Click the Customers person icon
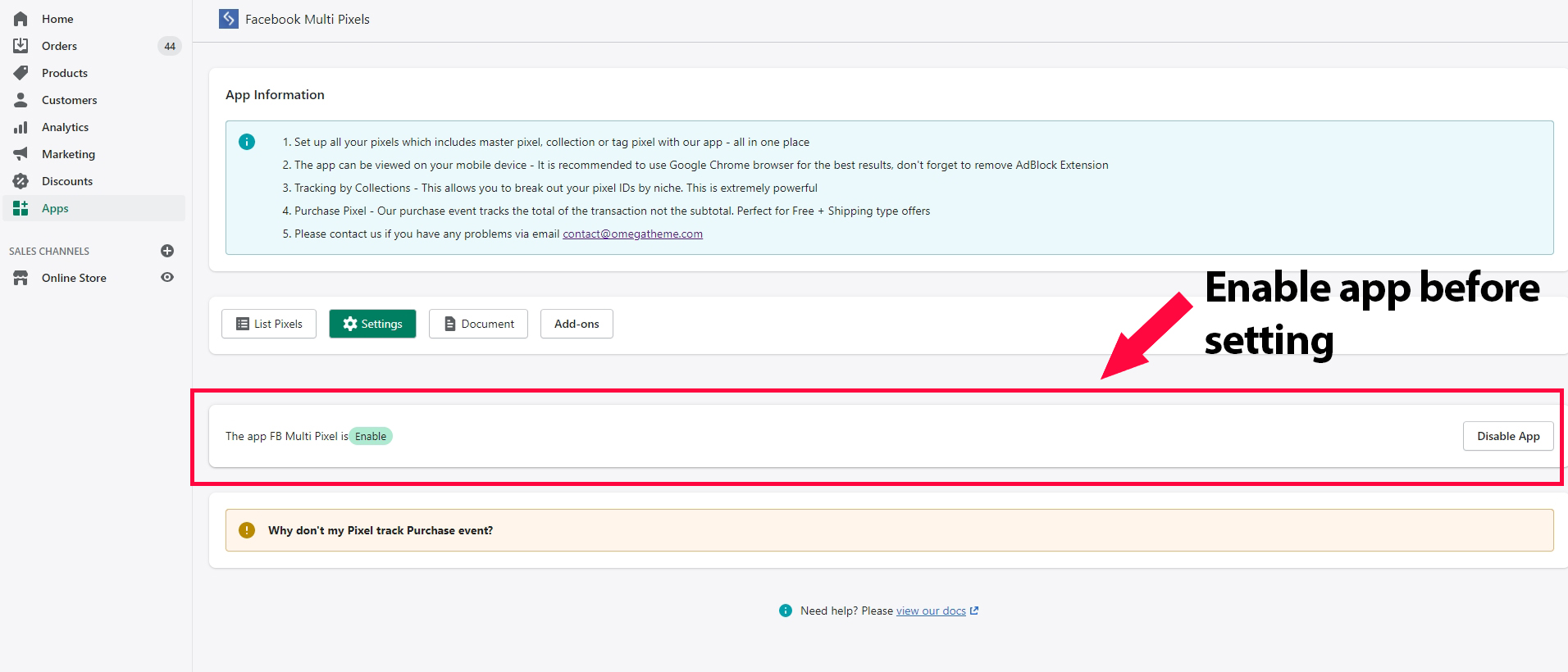Viewport: 1568px width, 672px height. 21,100
